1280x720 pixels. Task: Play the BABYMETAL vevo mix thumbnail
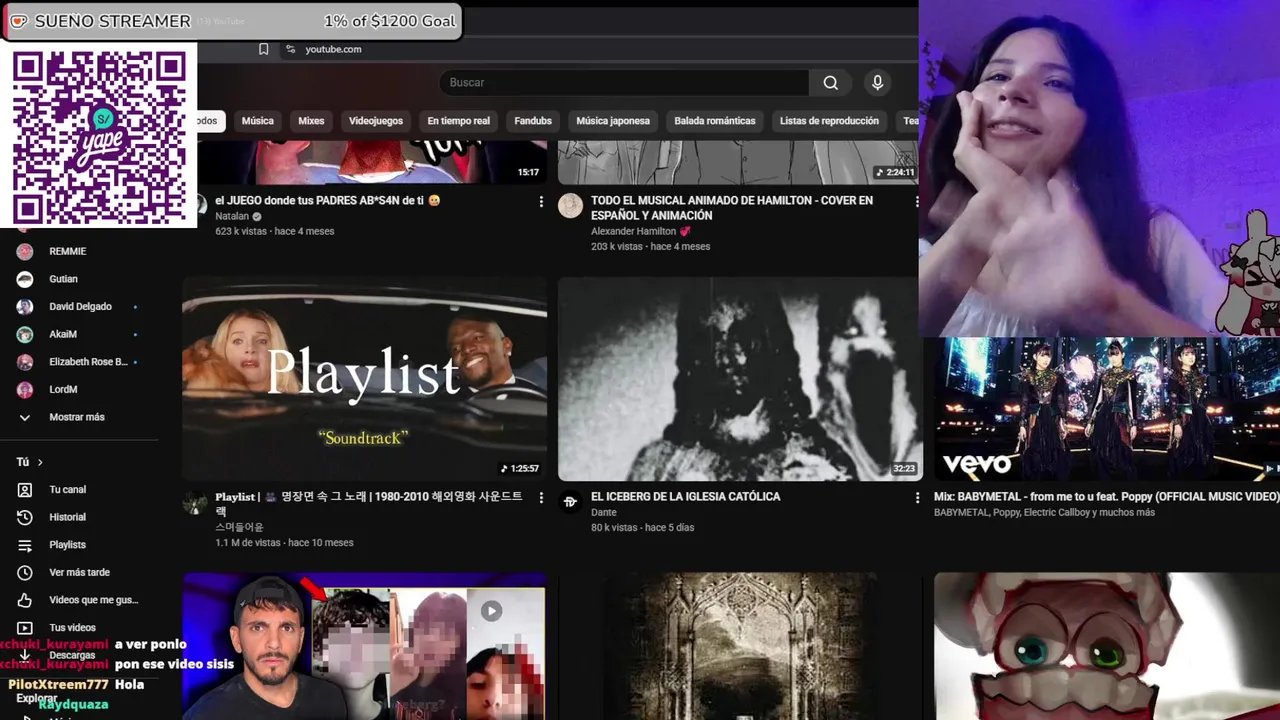[x=1107, y=409]
